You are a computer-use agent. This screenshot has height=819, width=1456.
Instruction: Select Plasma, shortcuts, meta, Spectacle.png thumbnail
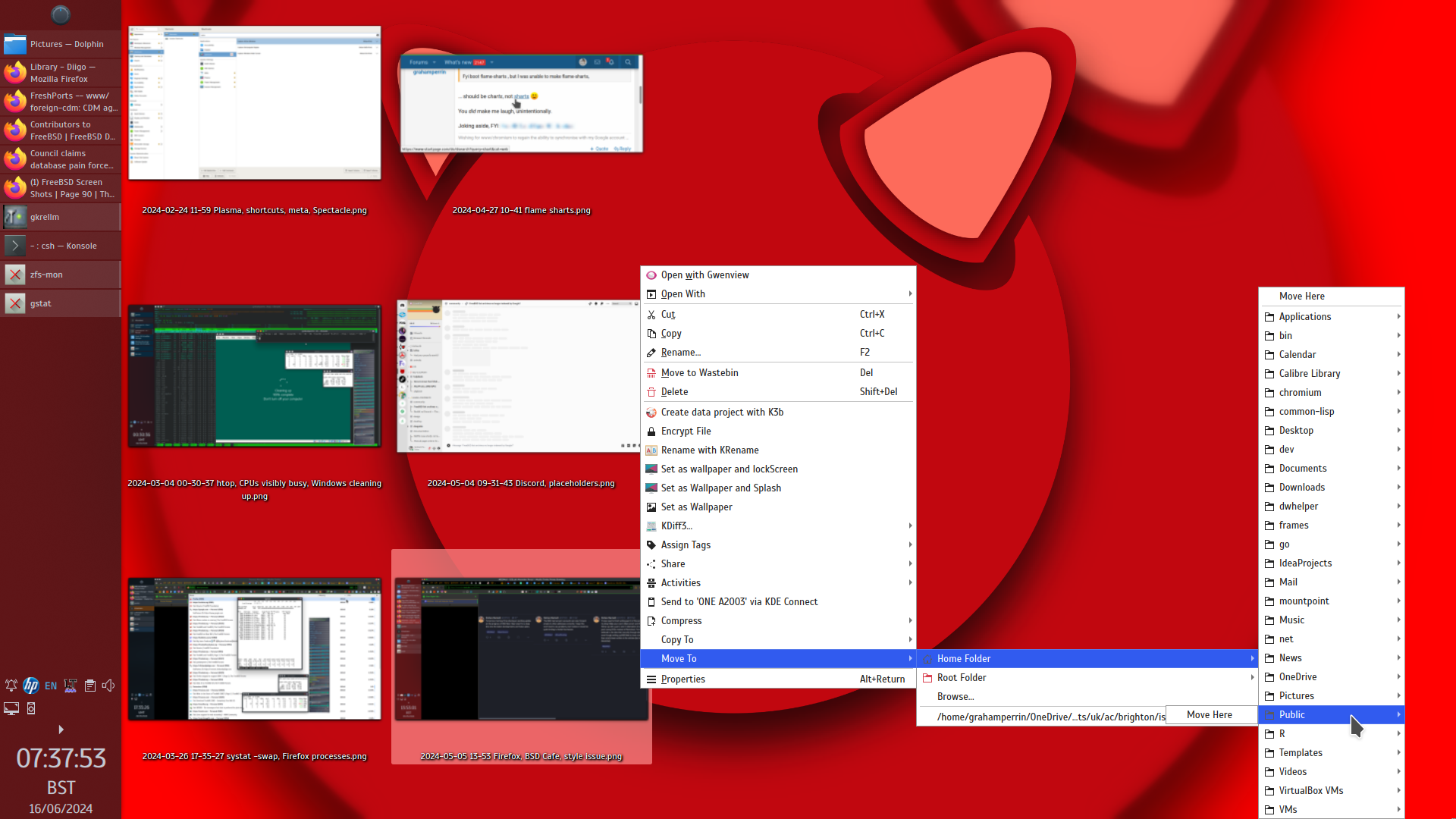pyautogui.click(x=255, y=103)
